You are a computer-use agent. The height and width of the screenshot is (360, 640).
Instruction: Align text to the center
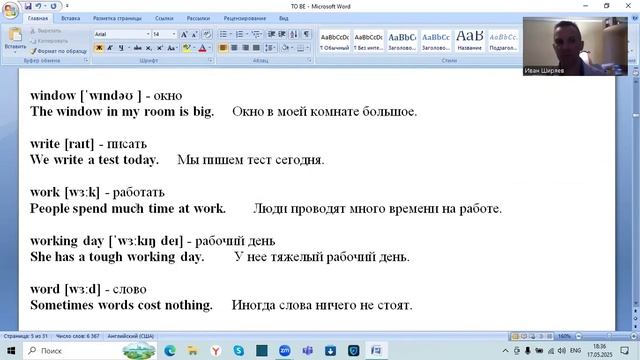tap(234, 48)
